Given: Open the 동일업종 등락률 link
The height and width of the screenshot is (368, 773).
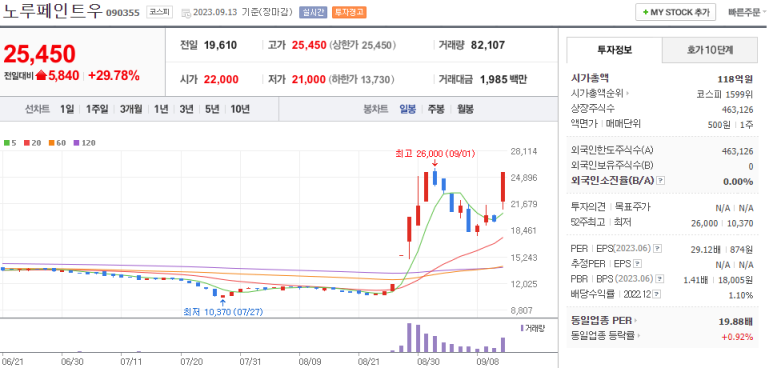Looking at the screenshot, I should (x=606, y=336).
